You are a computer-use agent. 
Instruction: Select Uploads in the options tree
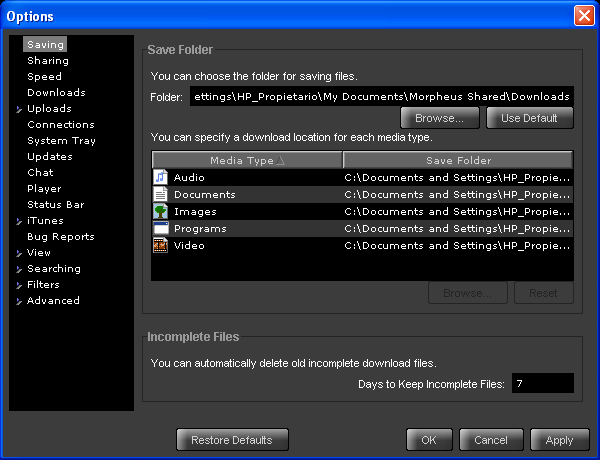point(49,109)
